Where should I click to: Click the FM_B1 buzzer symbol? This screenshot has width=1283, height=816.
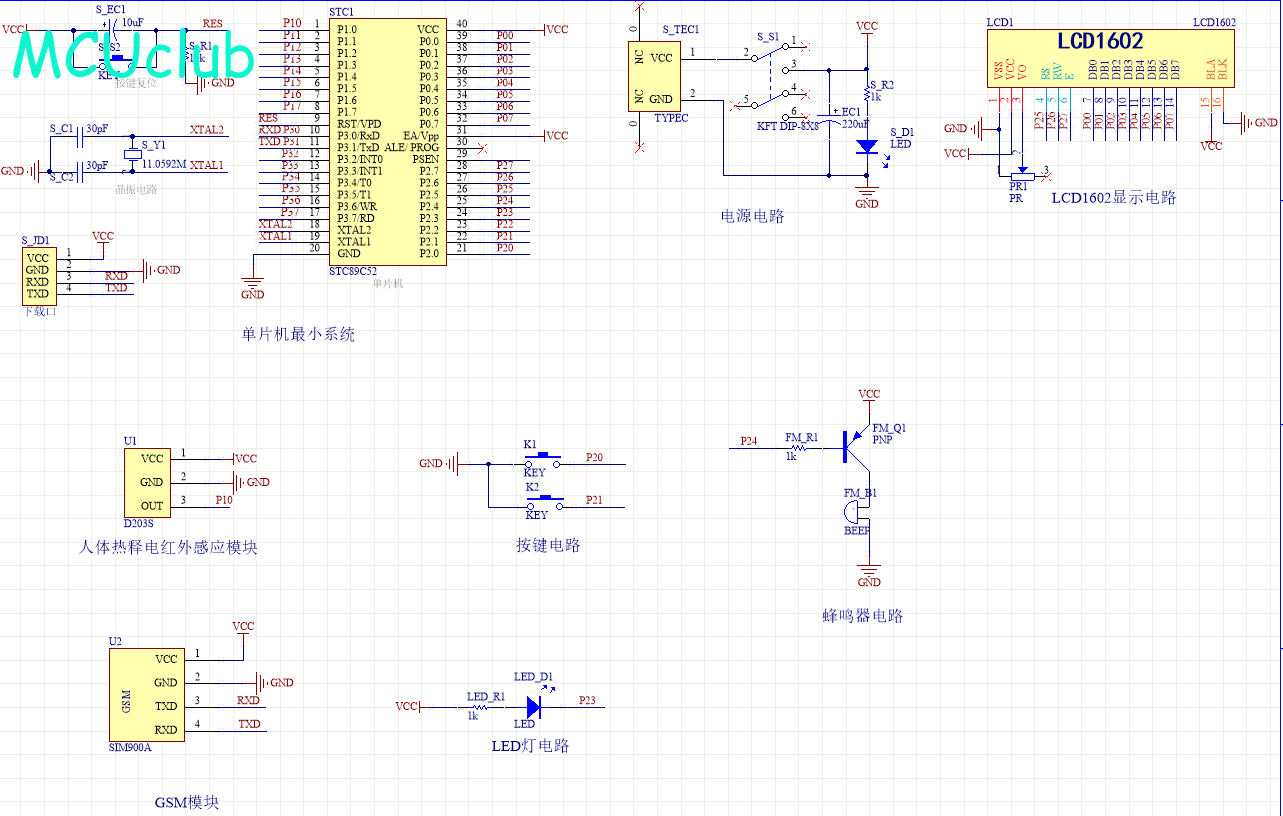853,512
